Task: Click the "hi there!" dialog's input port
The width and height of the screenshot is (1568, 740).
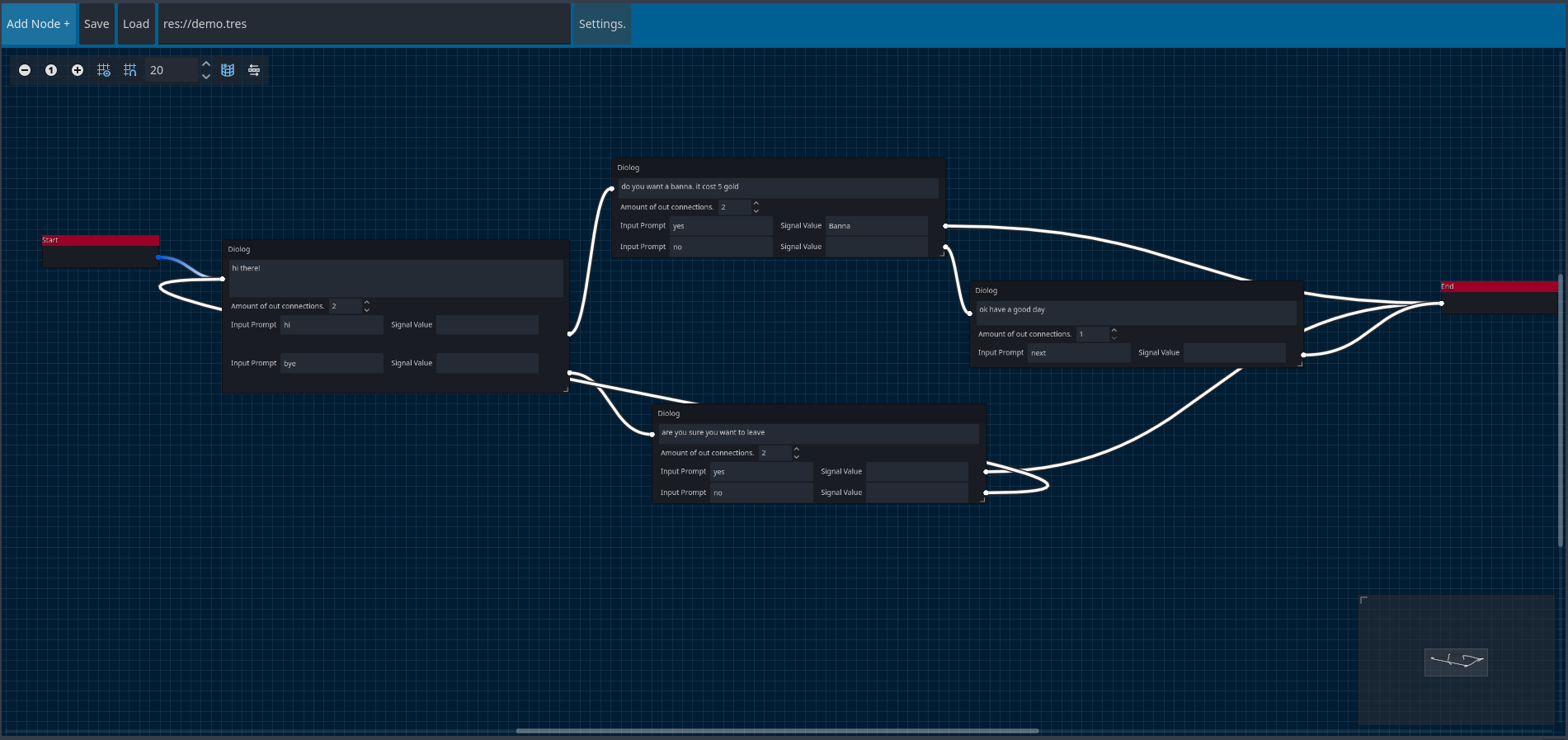Action: [x=224, y=279]
